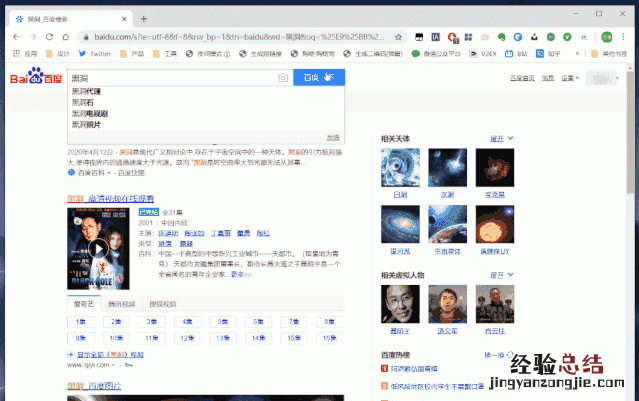Open the 黑洞_百度图片 result link
639x401 pixels.
point(94,386)
